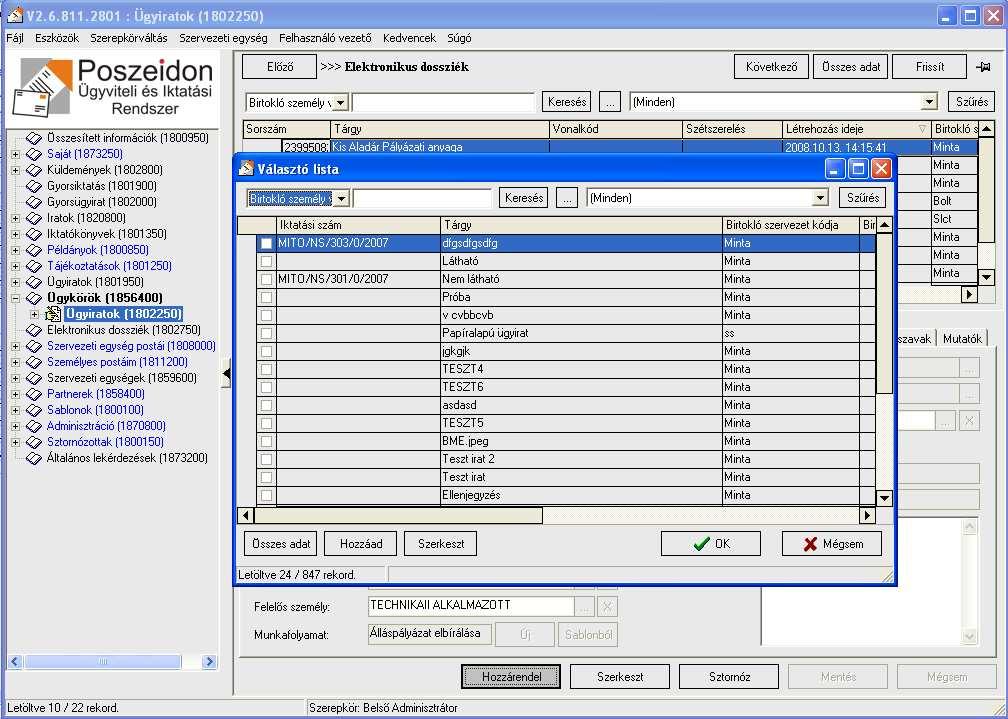Click the left tree horizontal scrollbar thumb
The width and height of the screenshot is (1008, 719).
103,662
